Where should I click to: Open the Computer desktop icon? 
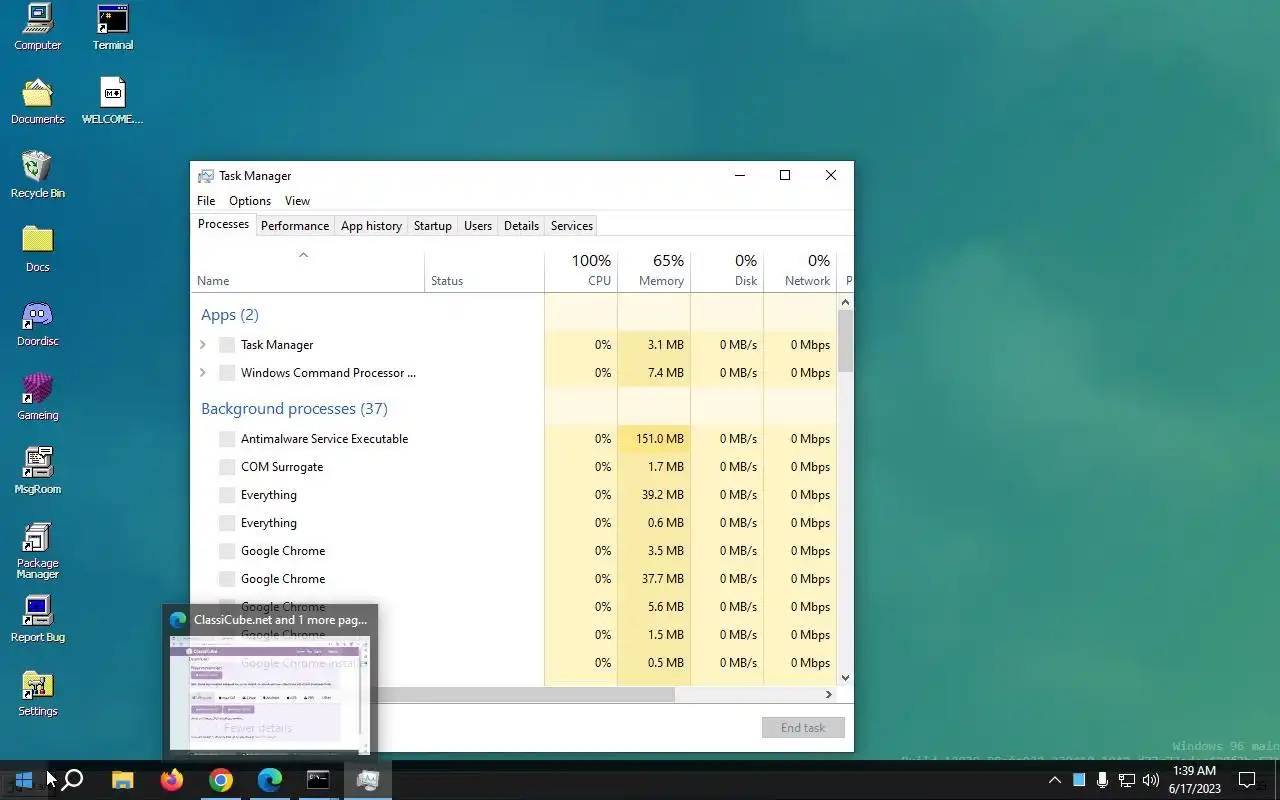(37, 27)
